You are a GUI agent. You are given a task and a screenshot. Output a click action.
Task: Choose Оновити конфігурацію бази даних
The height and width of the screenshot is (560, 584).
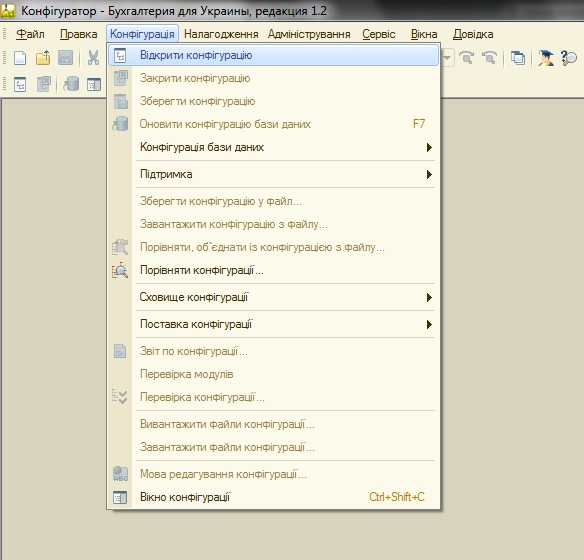point(273,124)
